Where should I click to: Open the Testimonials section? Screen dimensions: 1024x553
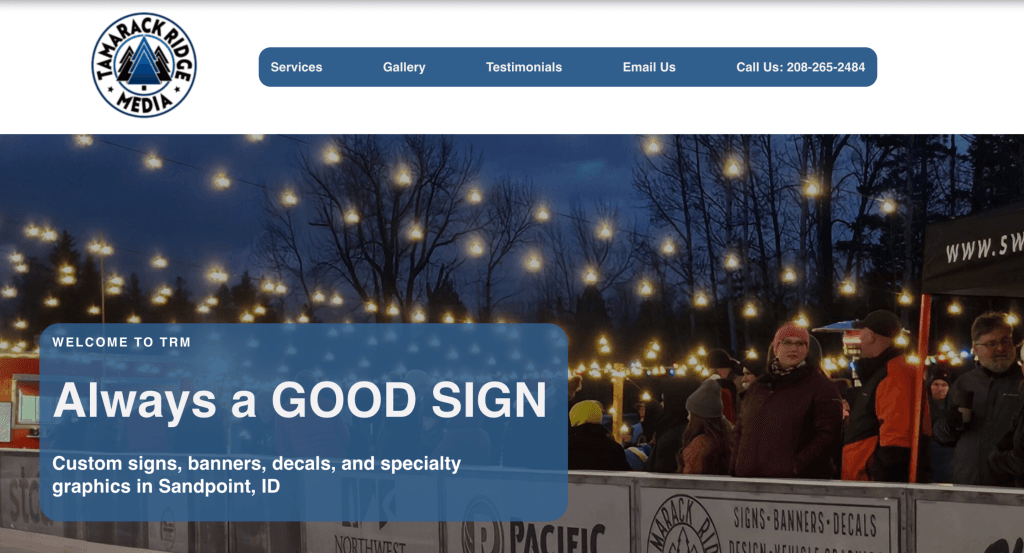(x=524, y=67)
